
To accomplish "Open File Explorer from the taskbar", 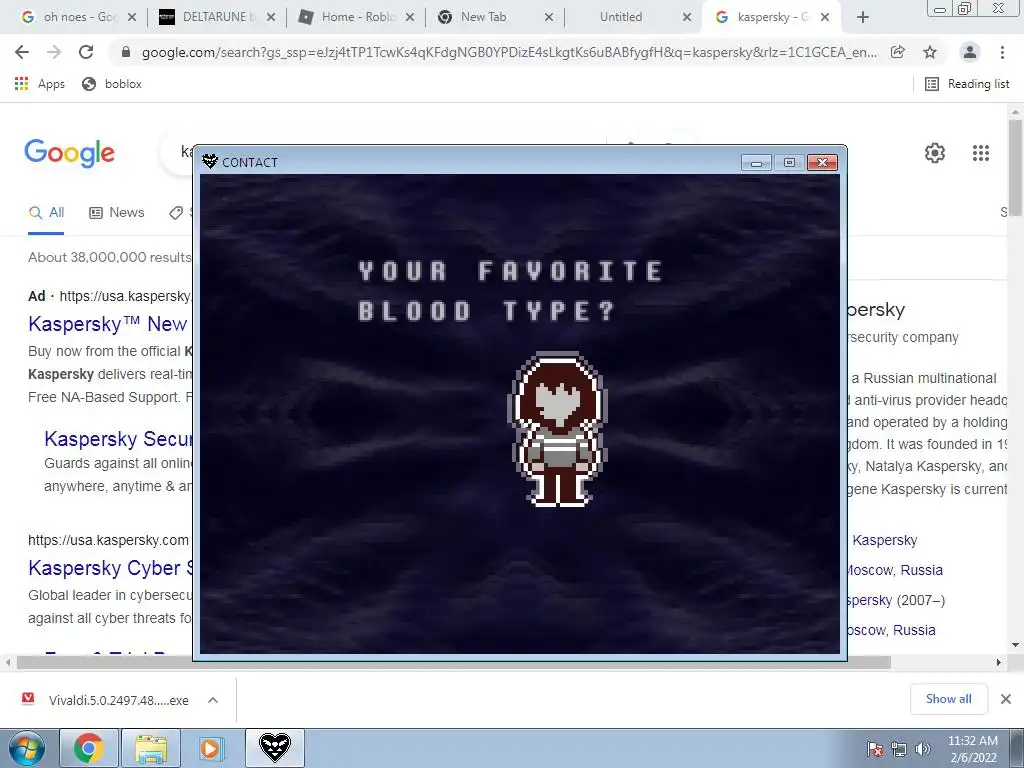I will coord(151,748).
